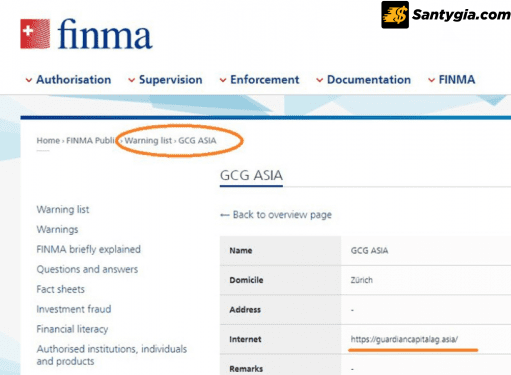Open Warnings sidebar link
This screenshot has height=375, width=511.
57,230
